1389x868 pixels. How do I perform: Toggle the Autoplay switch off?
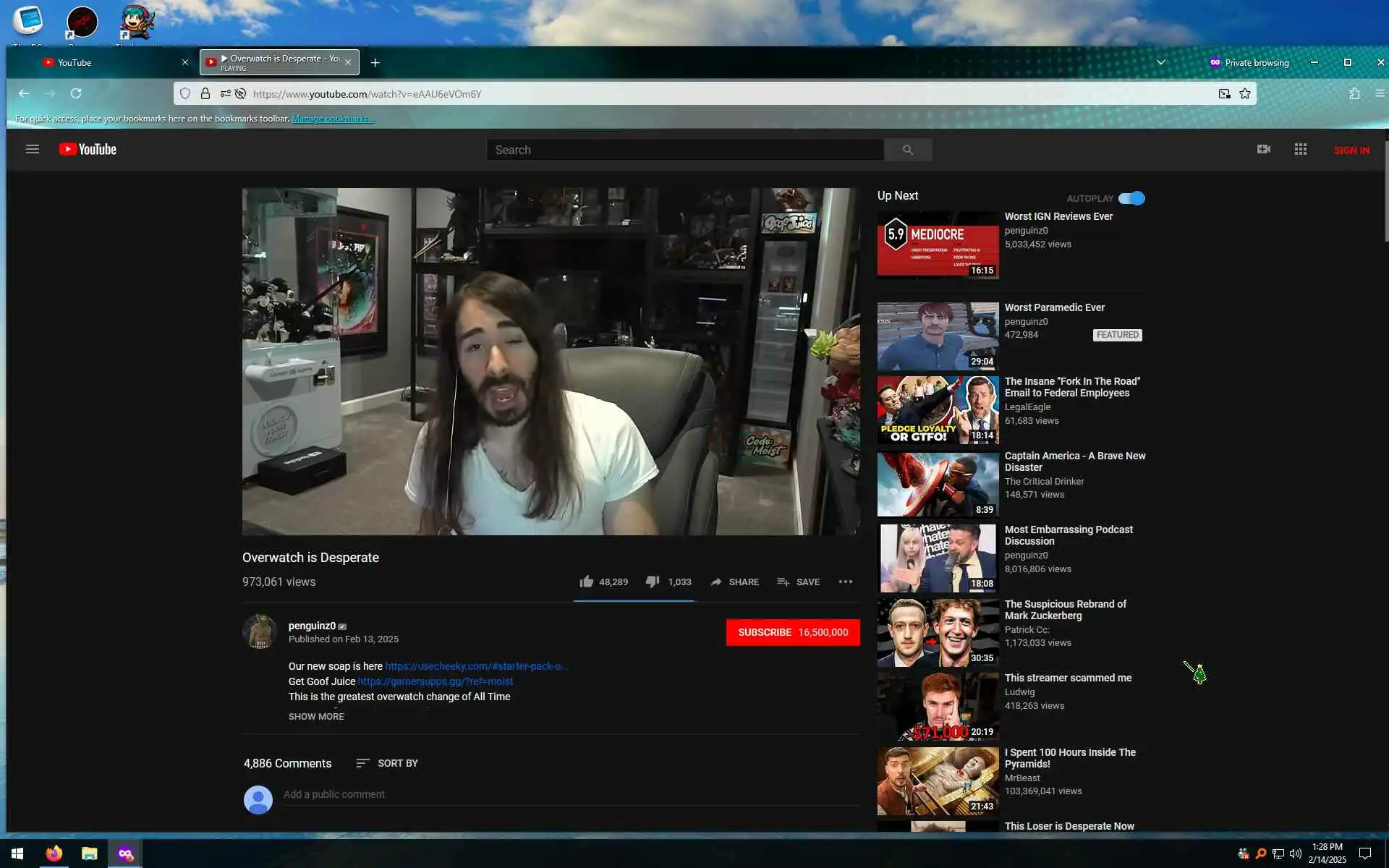tap(1131, 198)
